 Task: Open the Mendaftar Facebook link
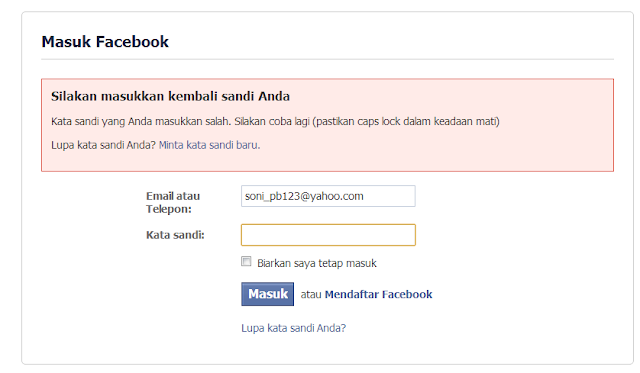(378, 294)
